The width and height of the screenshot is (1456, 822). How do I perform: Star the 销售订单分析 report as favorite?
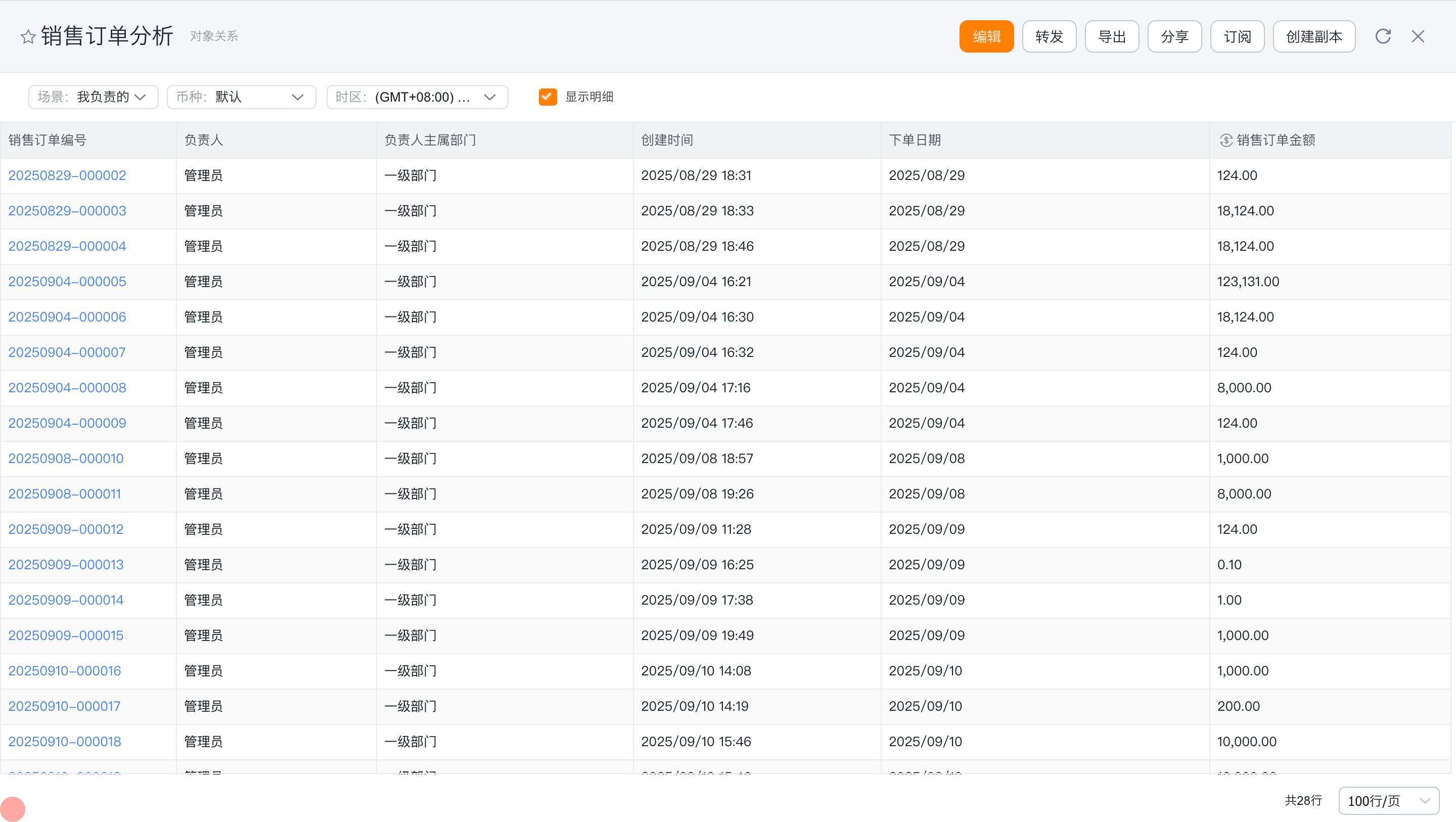pyautogui.click(x=28, y=37)
